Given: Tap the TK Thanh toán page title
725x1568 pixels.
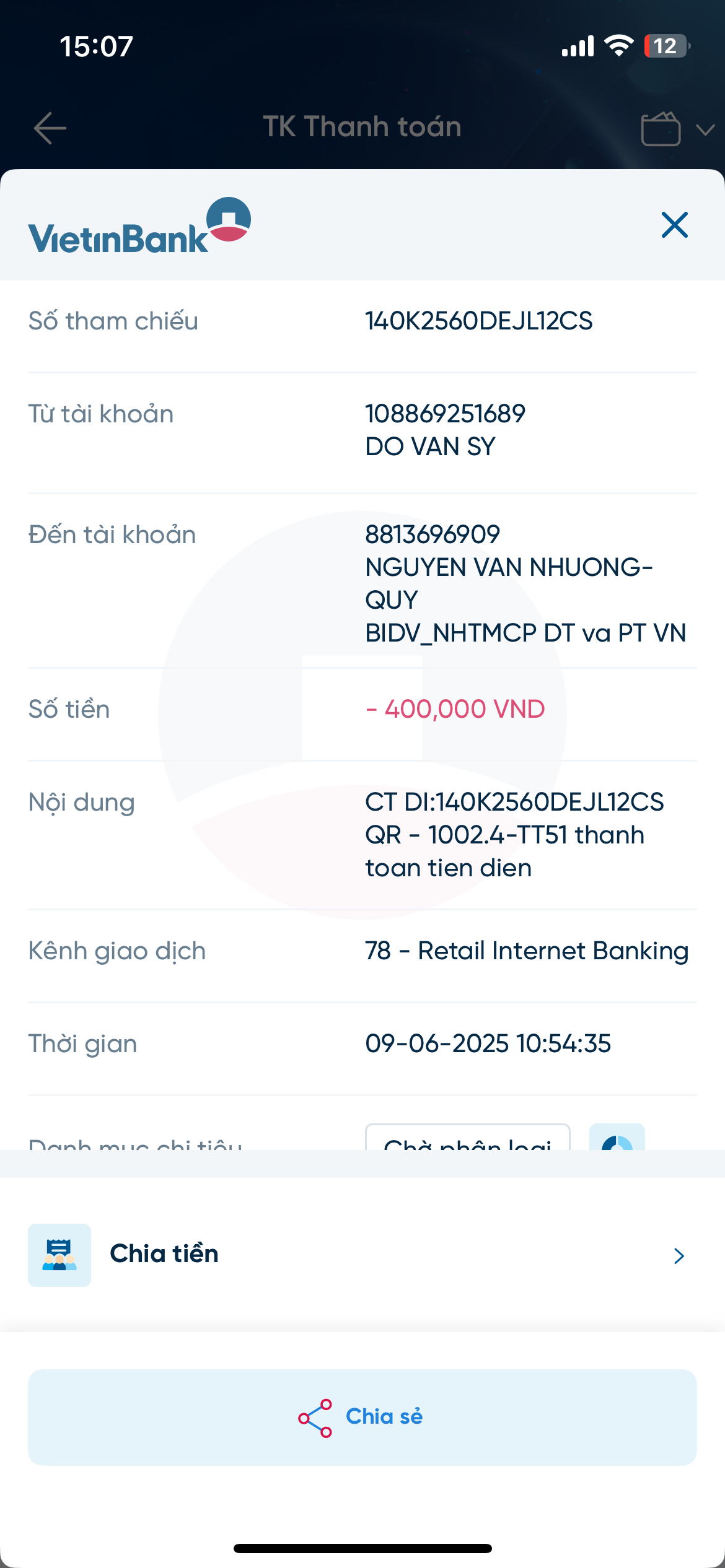Looking at the screenshot, I should click(x=362, y=127).
